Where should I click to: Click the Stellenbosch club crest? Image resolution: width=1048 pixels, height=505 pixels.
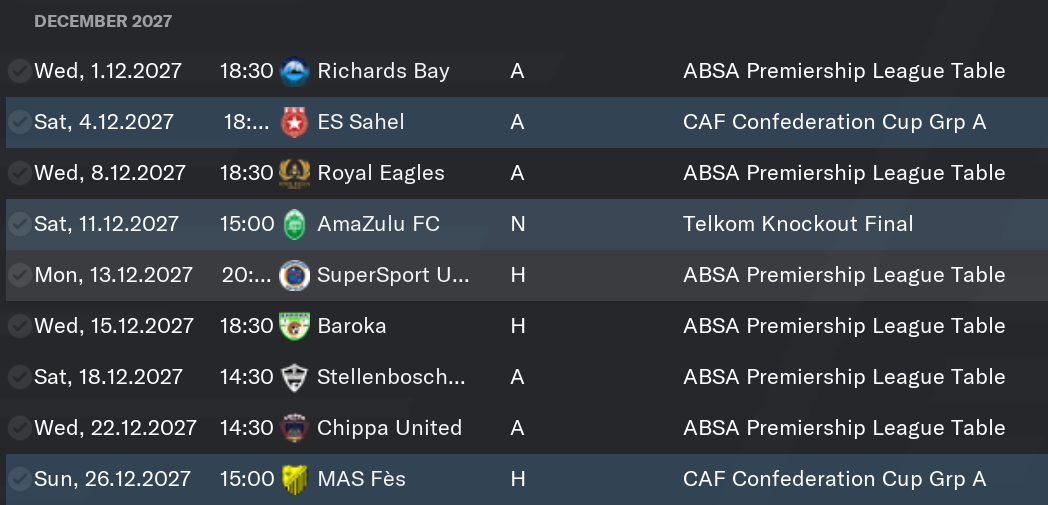294,377
